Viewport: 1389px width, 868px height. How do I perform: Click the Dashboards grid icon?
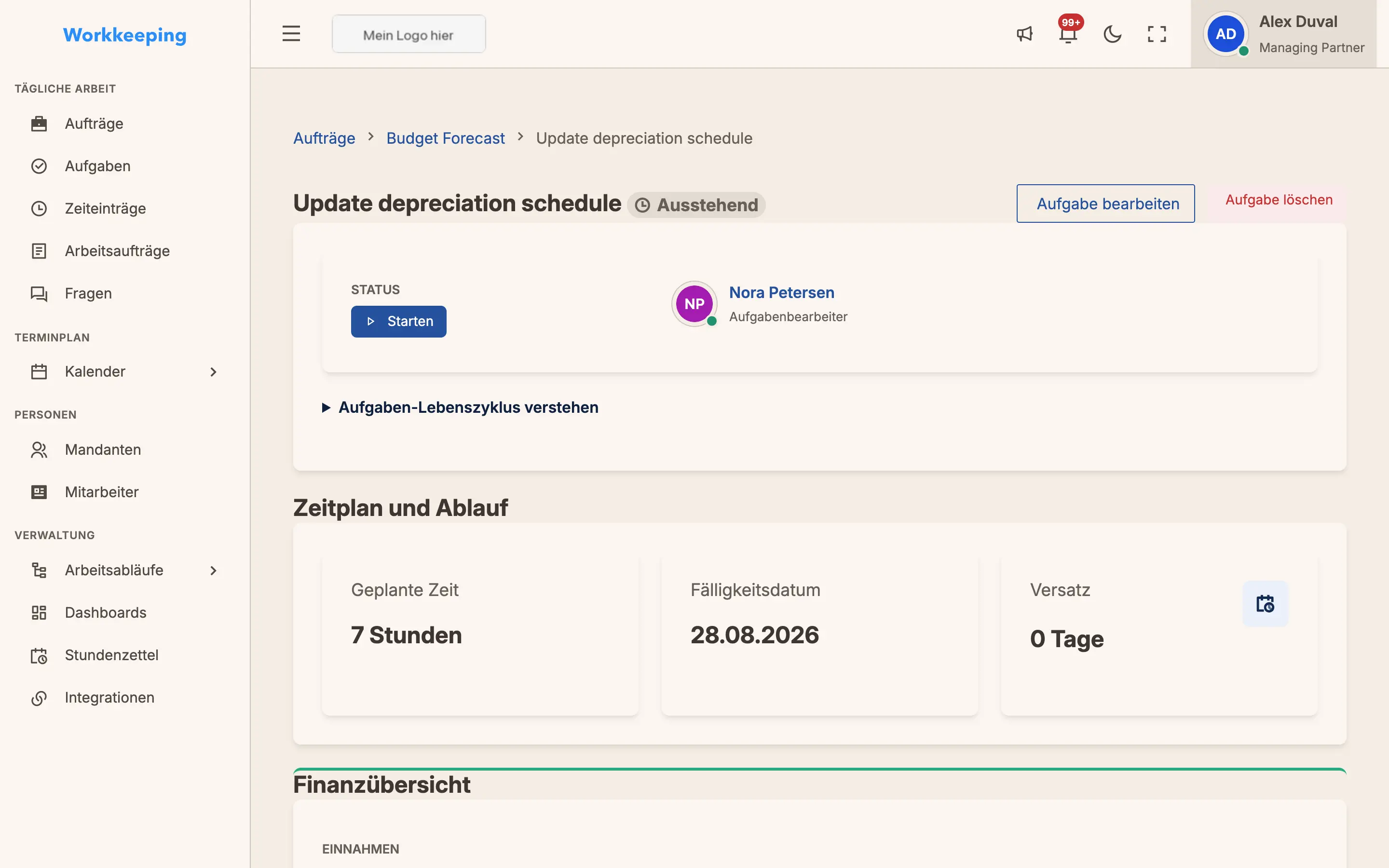coord(39,612)
